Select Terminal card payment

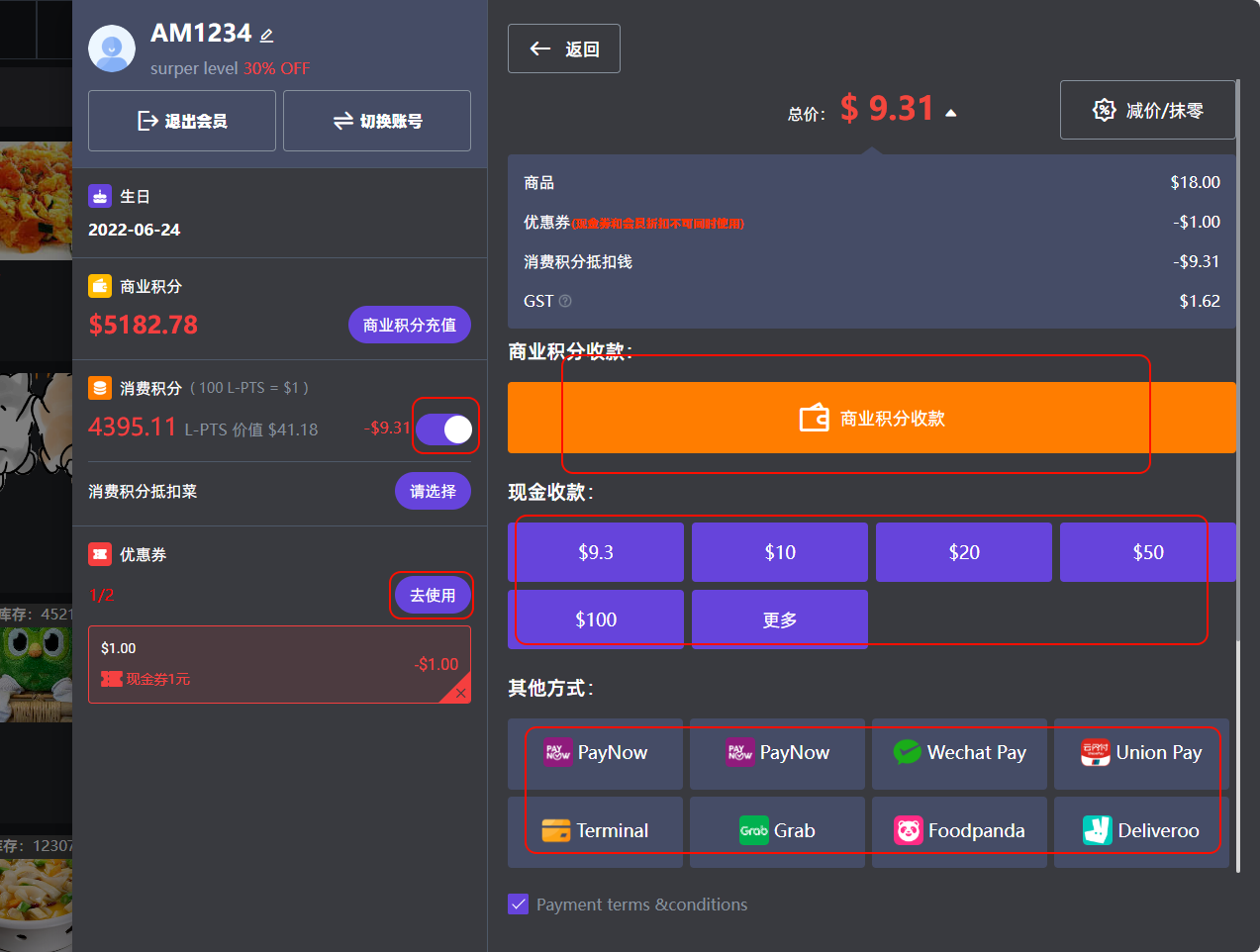pyautogui.click(x=595, y=831)
